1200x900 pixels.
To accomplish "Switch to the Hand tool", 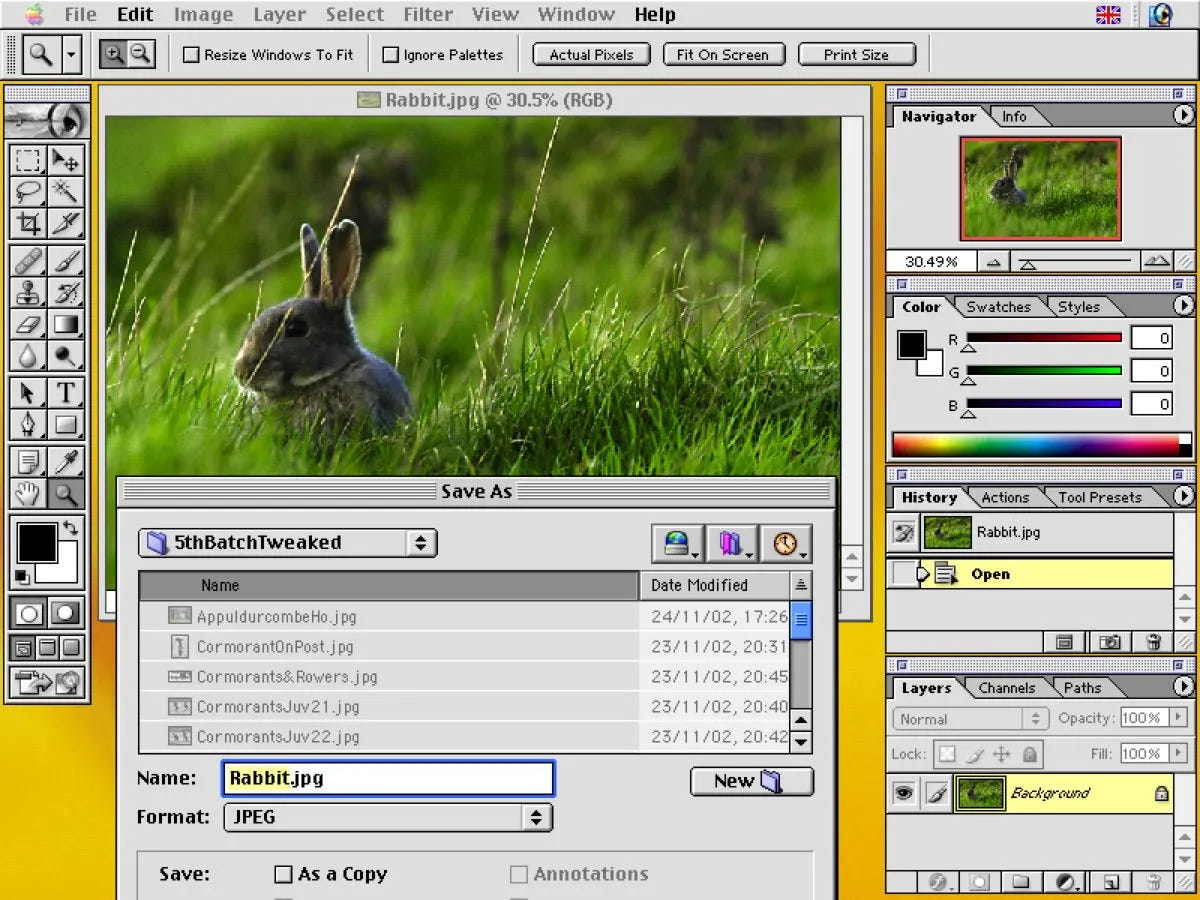I will pos(28,493).
